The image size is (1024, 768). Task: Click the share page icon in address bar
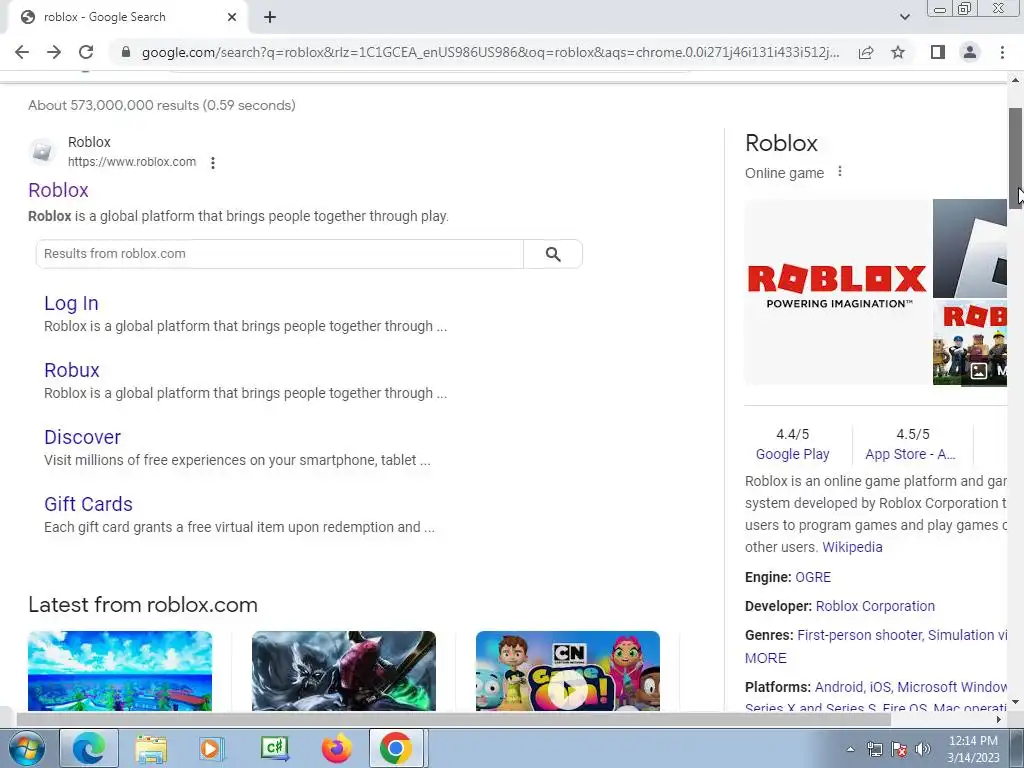tap(866, 52)
